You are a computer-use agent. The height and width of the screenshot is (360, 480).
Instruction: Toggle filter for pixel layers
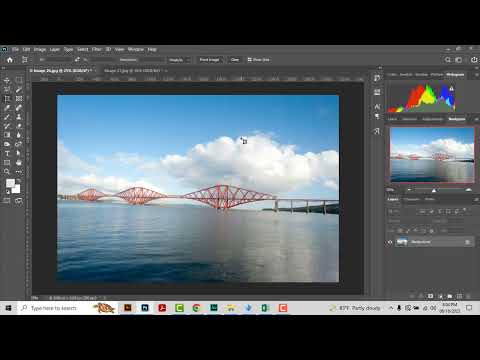click(x=422, y=211)
